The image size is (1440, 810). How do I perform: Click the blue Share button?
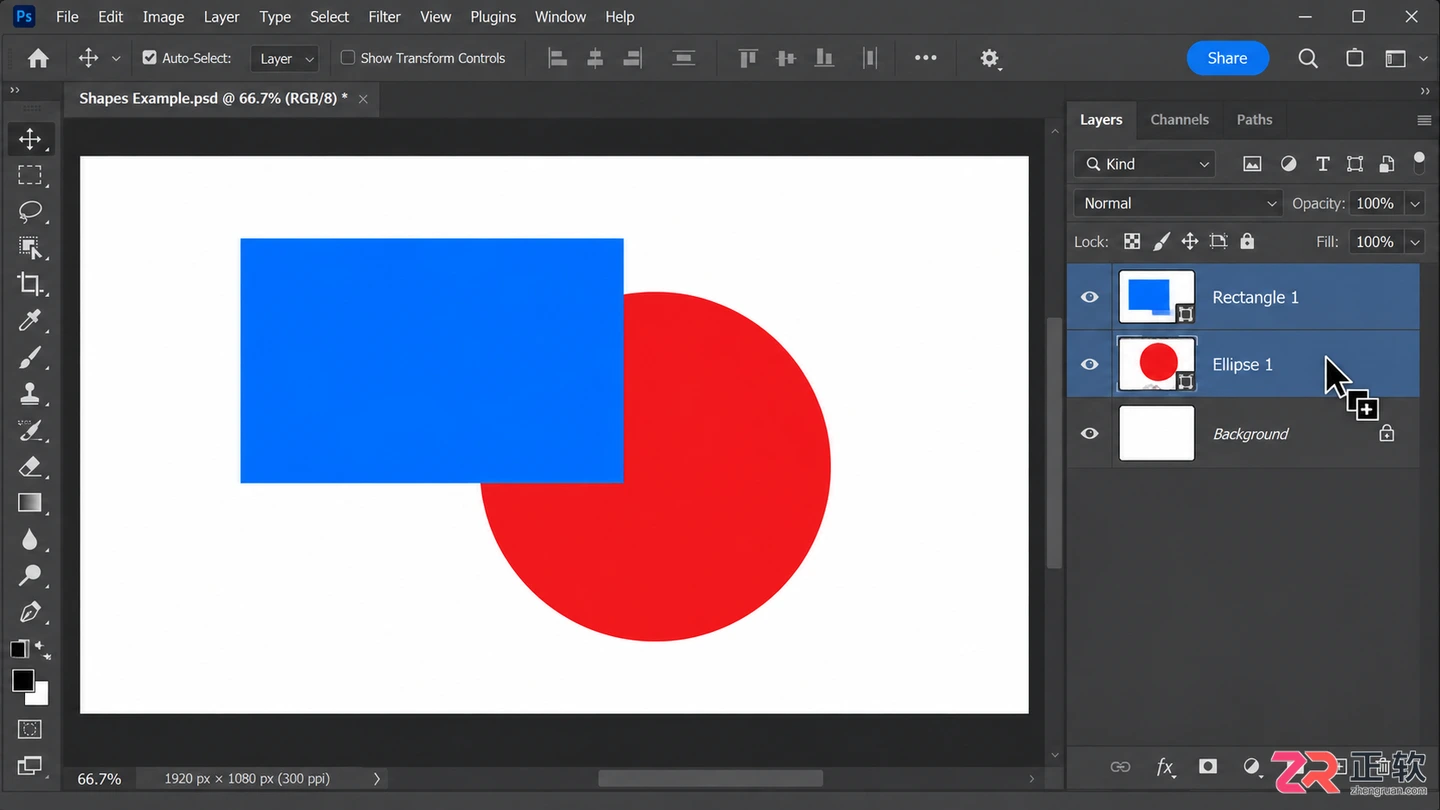[x=1227, y=58]
